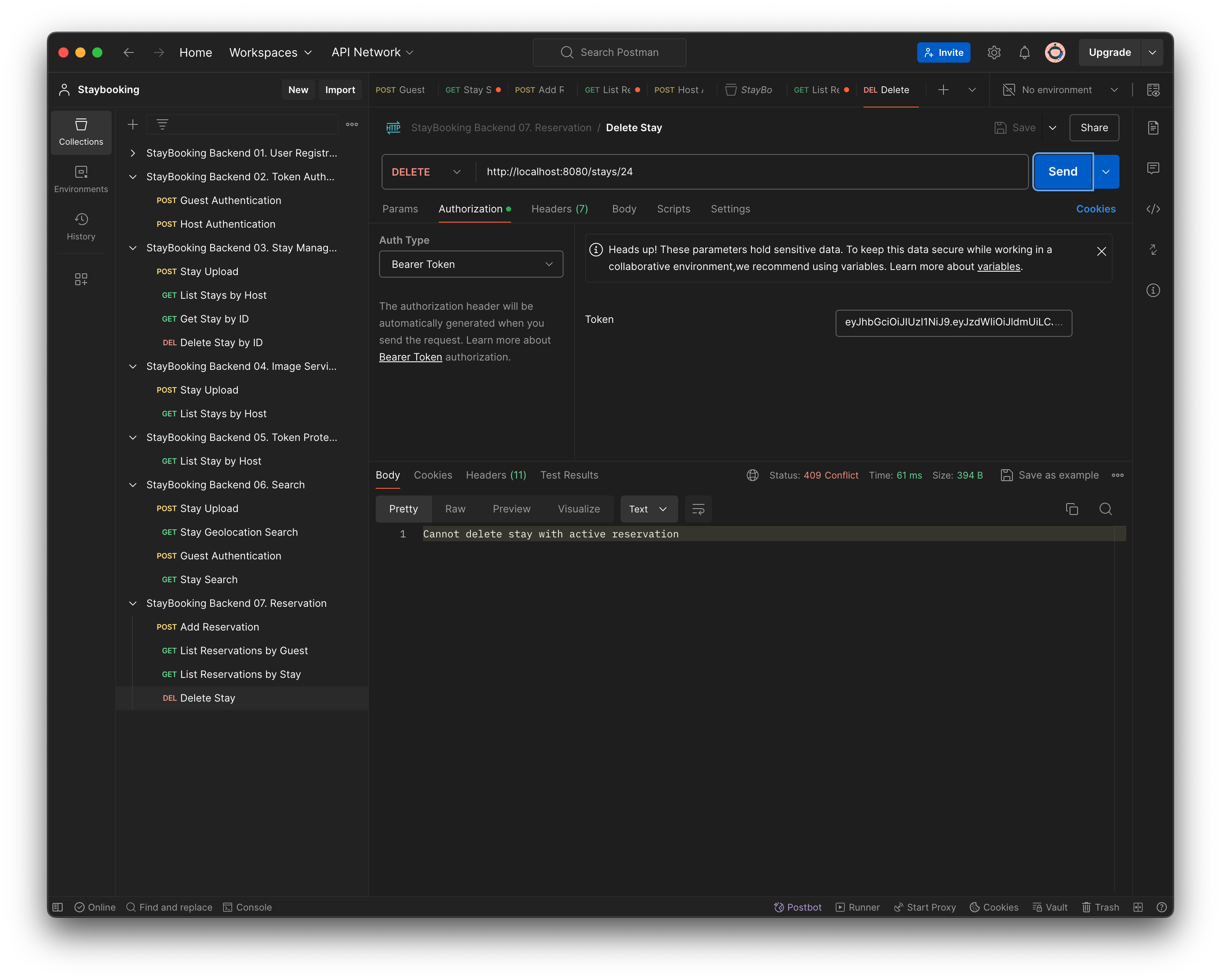Screen dimensions: 1221x980
Task: Toggle word wrap in the response viewer
Action: (698, 509)
